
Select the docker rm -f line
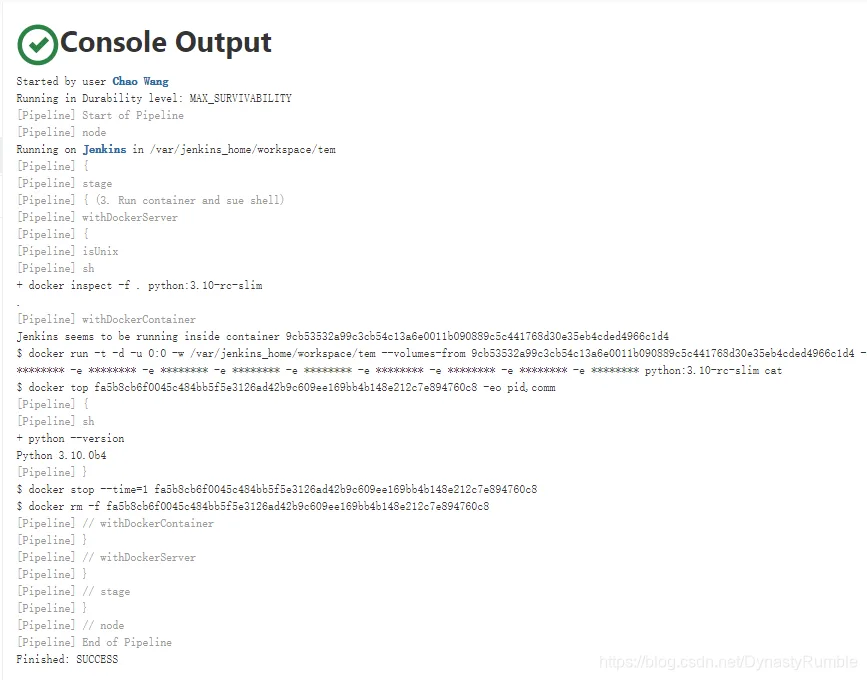click(253, 506)
